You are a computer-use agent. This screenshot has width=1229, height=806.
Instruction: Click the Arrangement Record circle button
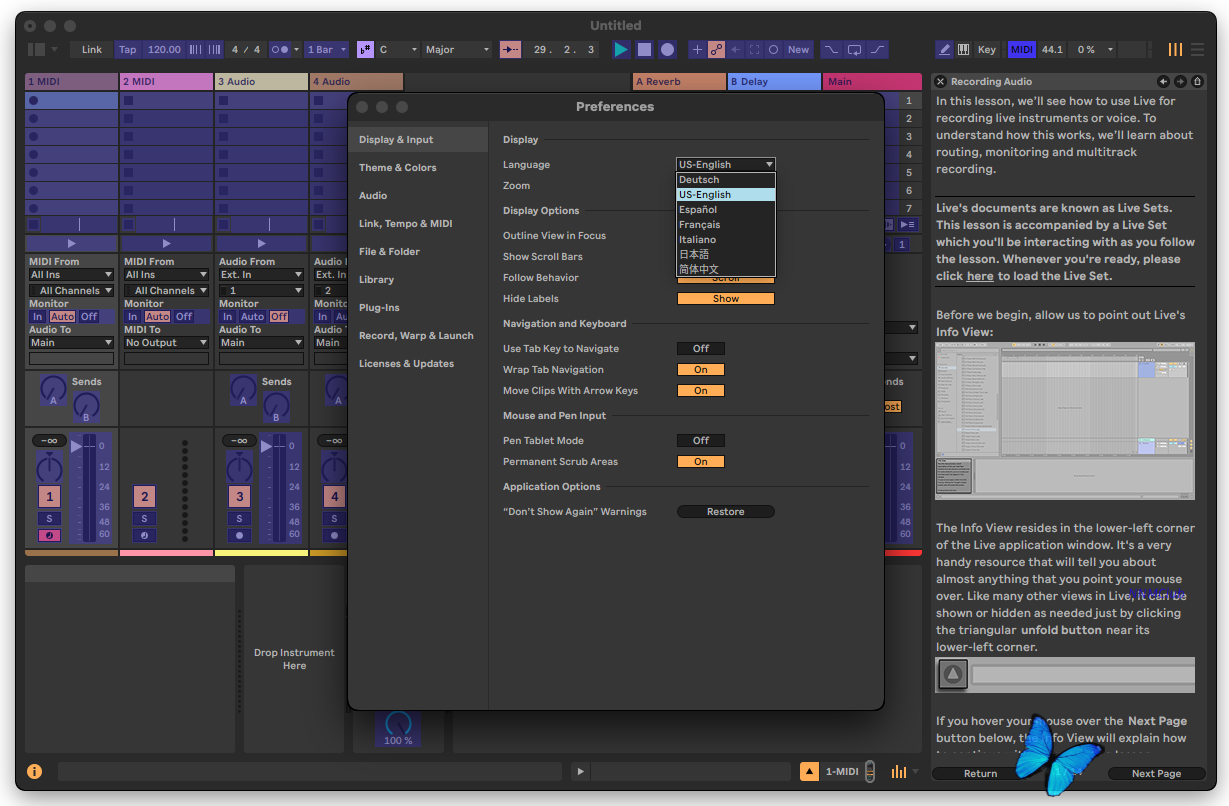click(x=667, y=49)
